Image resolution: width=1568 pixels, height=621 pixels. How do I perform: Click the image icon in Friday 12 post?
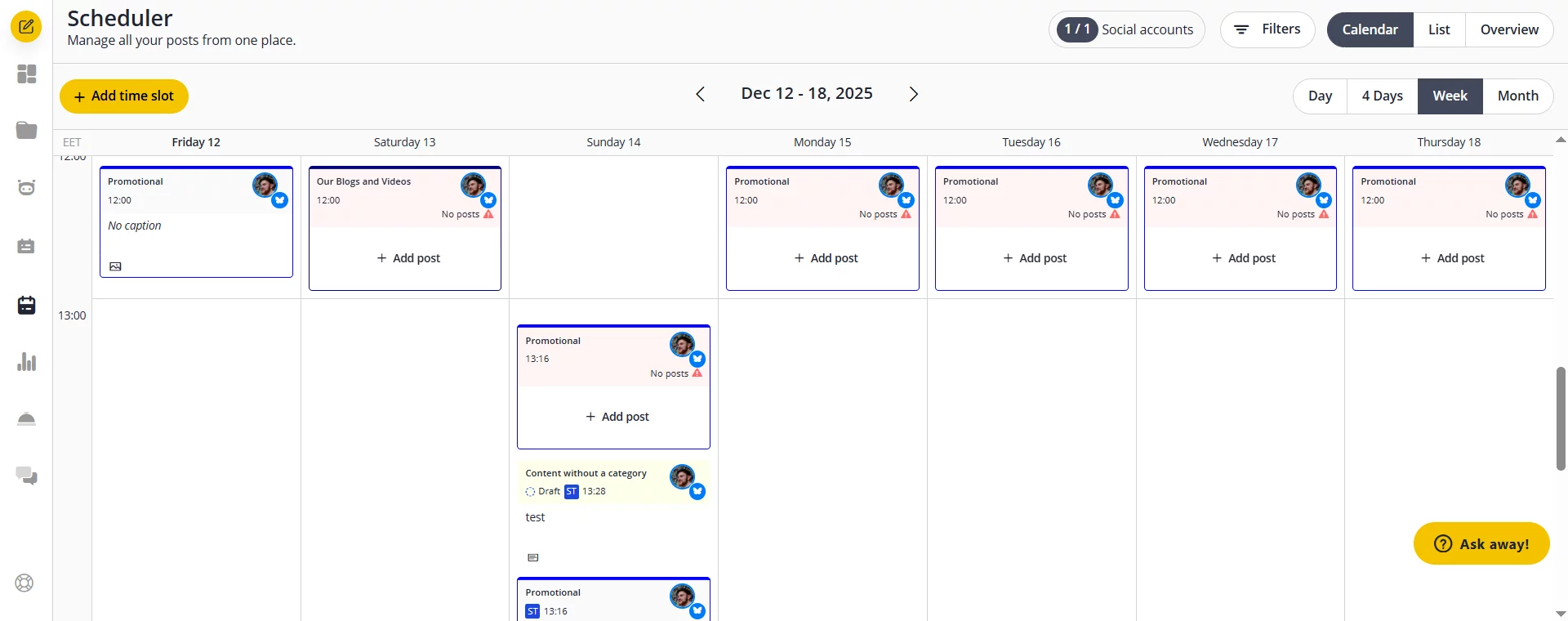(115, 266)
